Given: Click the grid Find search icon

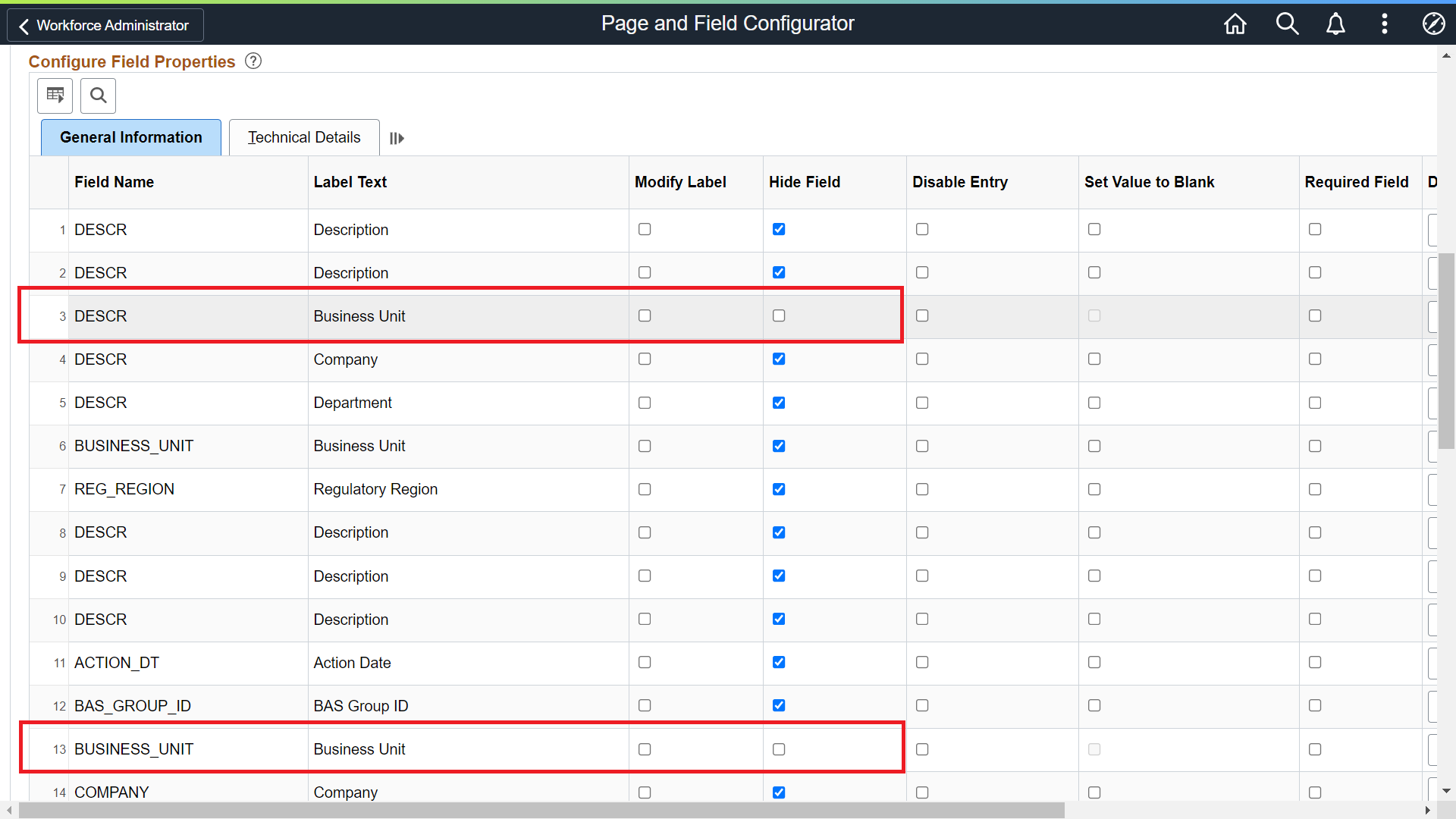Looking at the screenshot, I should (x=98, y=96).
